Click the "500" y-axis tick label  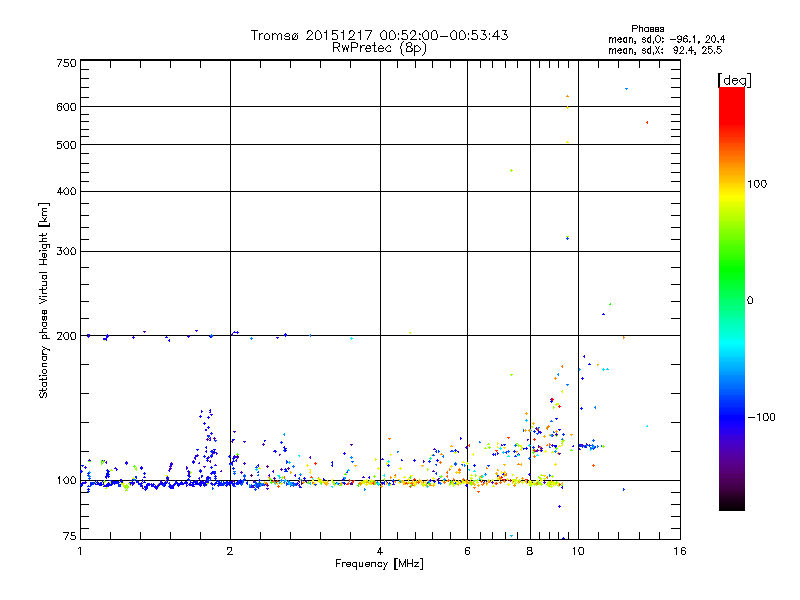[x=66, y=145]
